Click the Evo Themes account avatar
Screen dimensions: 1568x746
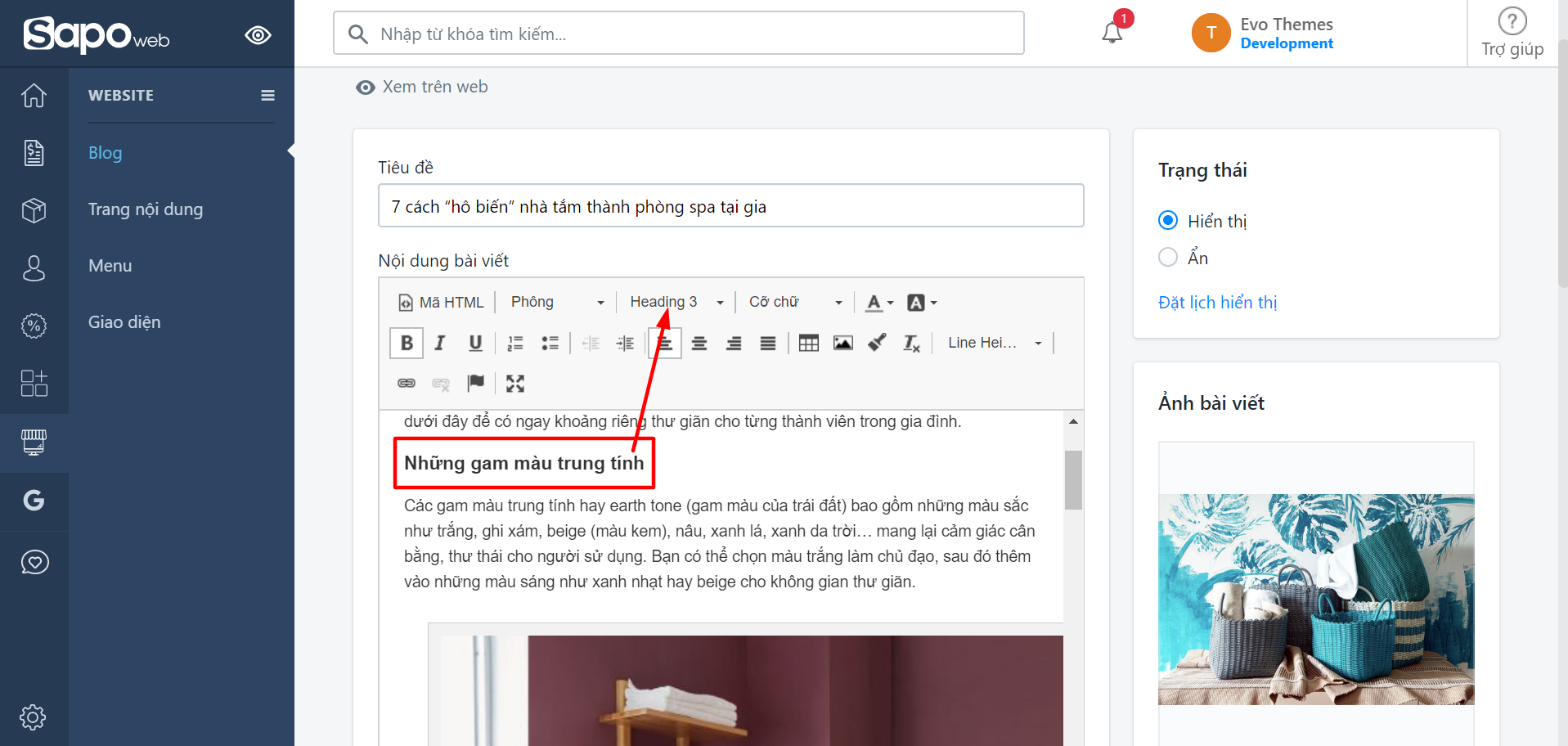pos(1211,33)
